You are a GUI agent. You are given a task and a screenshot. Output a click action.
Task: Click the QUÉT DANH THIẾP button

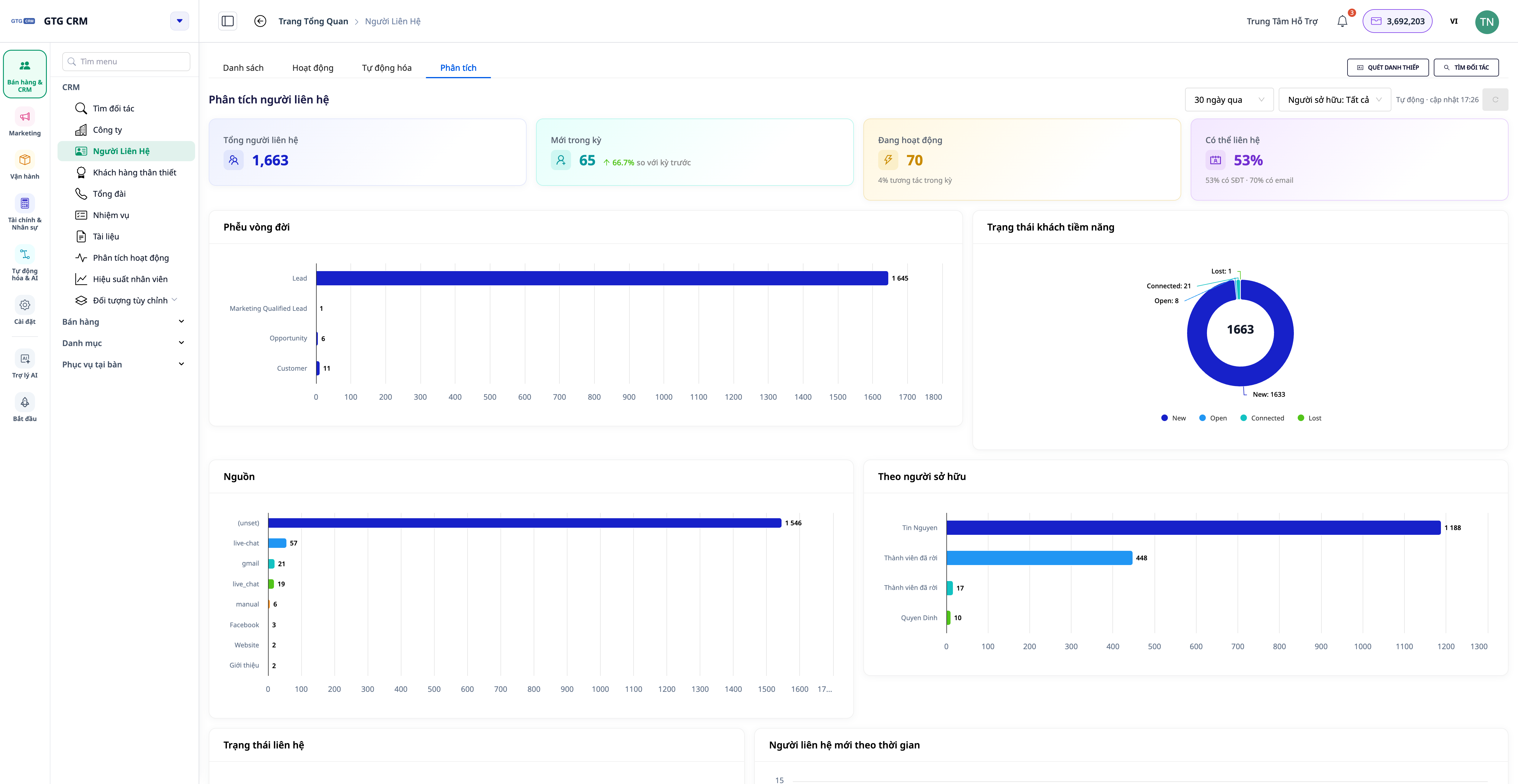point(1388,68)
